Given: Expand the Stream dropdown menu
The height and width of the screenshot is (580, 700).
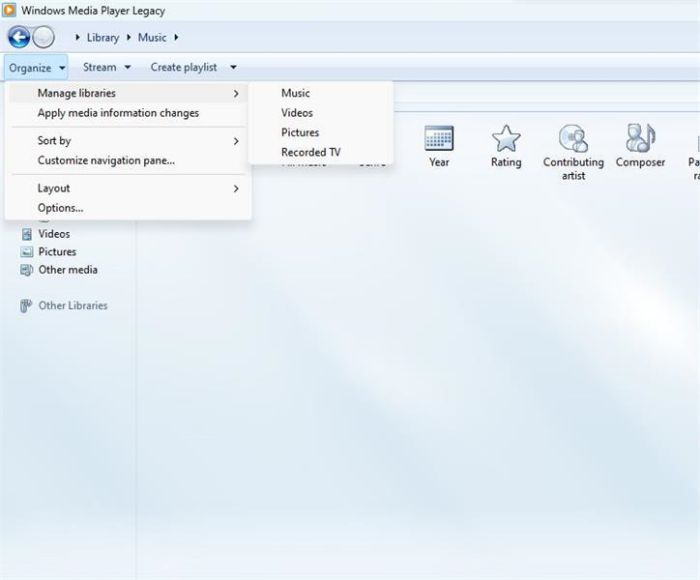Looking at the screenshot, I should tap(106, 68).
